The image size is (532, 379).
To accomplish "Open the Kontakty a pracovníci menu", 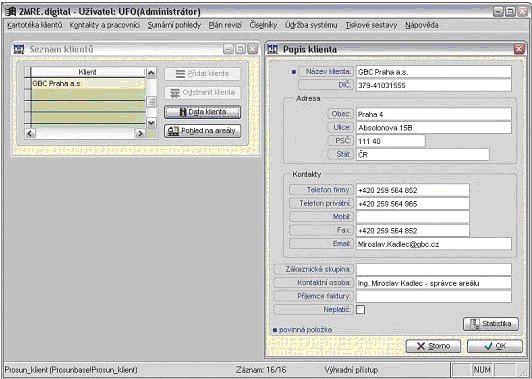I will [104, 25].
